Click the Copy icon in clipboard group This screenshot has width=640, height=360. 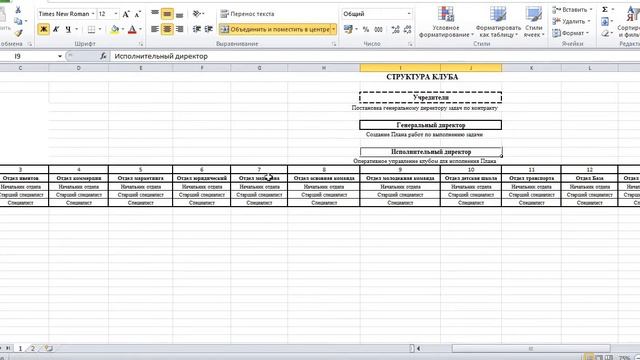click(x=18, y=21)
